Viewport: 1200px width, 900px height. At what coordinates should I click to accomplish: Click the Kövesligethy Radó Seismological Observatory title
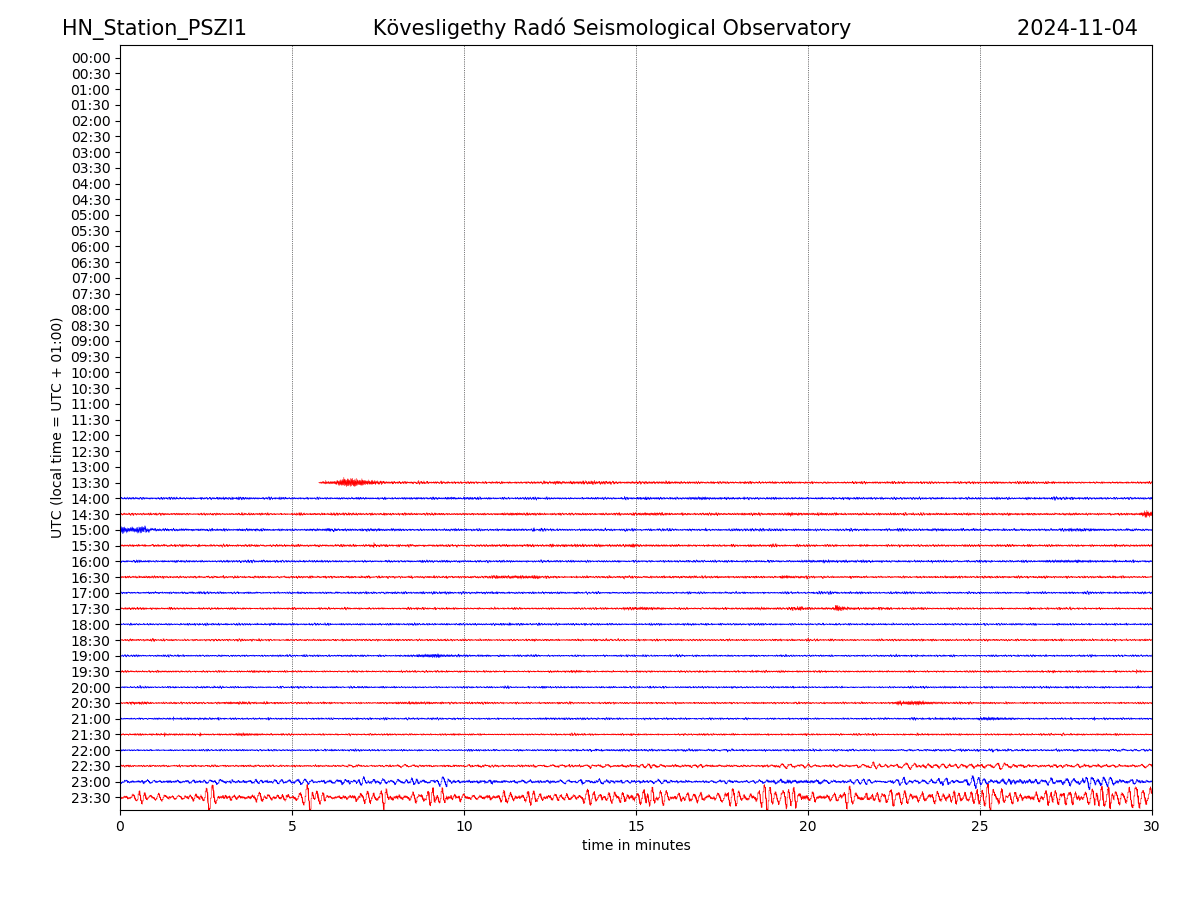point(611,28)
